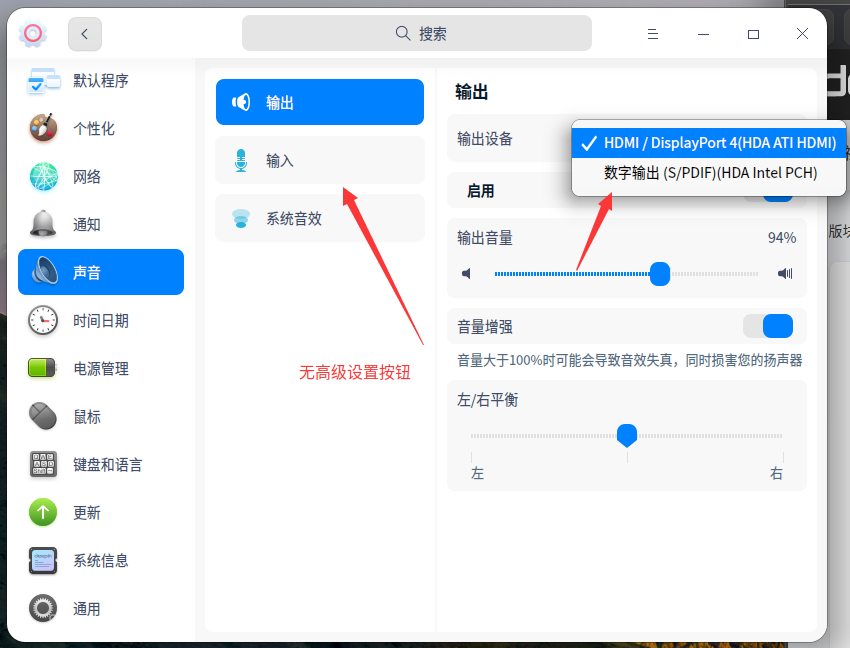Turn off 音量增强 volume boost

pos(768,326)
